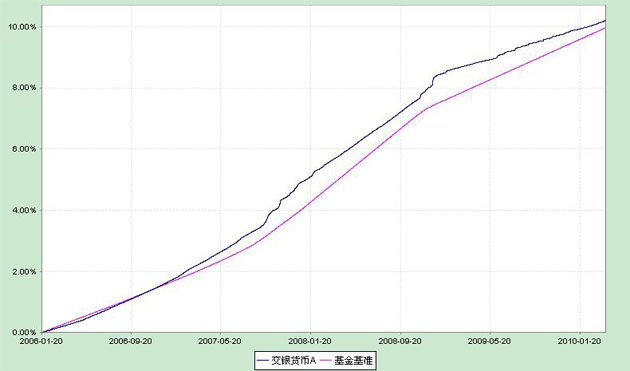Screen dimensions: 630x371
Task: Click the 6.00% y-axis label
Action: pyautogui.click(x=24, y=149)
